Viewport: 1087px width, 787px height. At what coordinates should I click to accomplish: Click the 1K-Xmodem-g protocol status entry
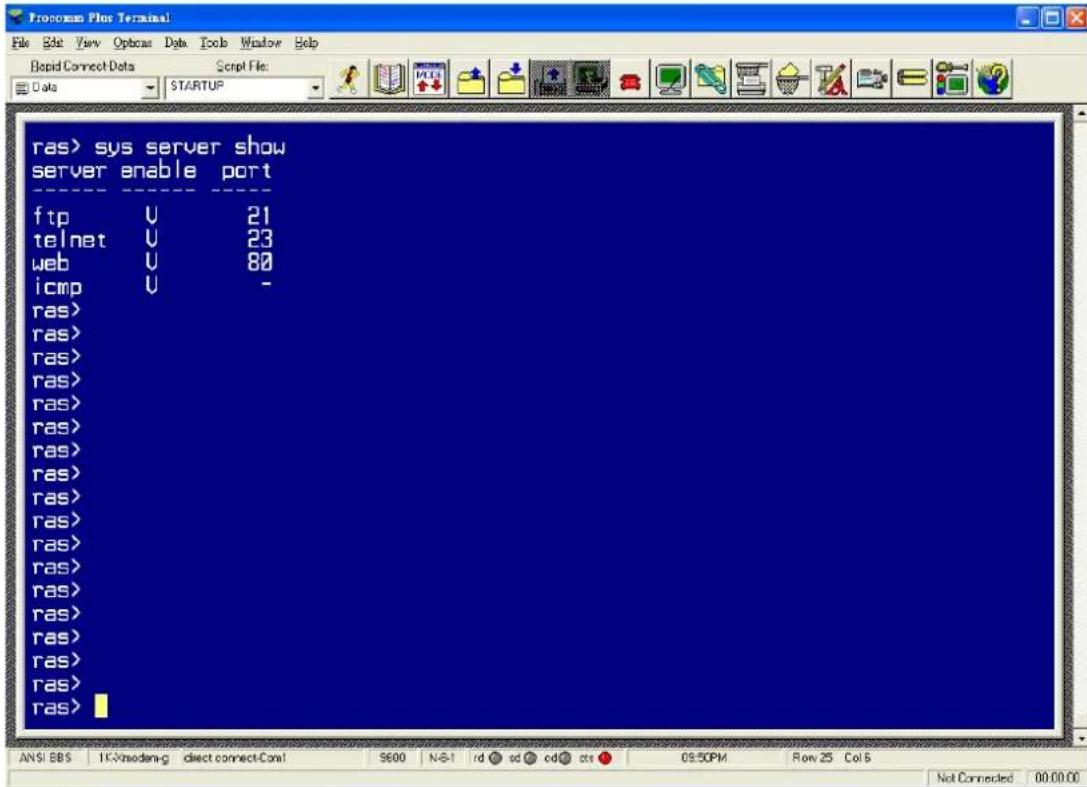[133, 758]
